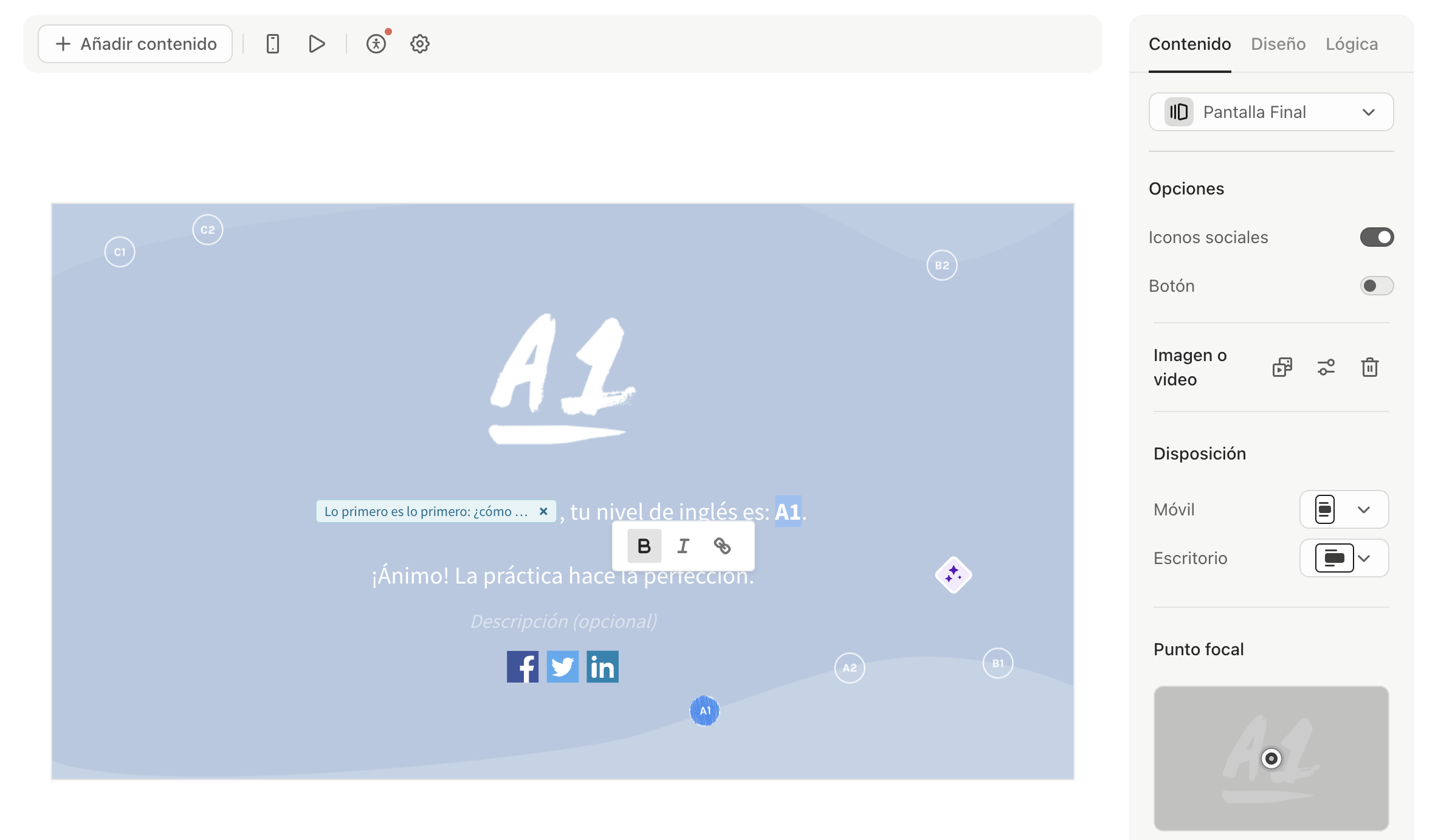
Task: Disable the Iconos sociales toggle
Action: (1377, 237)
